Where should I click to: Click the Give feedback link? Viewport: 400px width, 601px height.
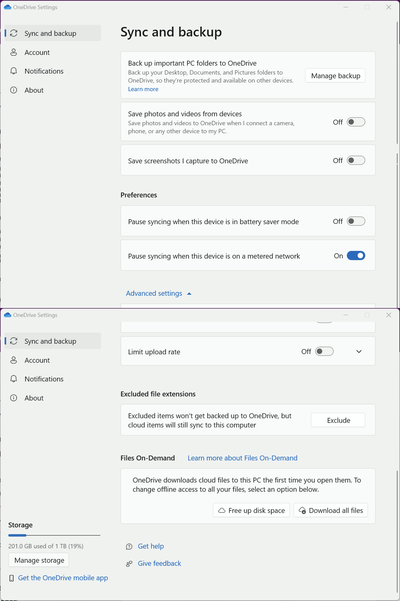pos(159,563)
